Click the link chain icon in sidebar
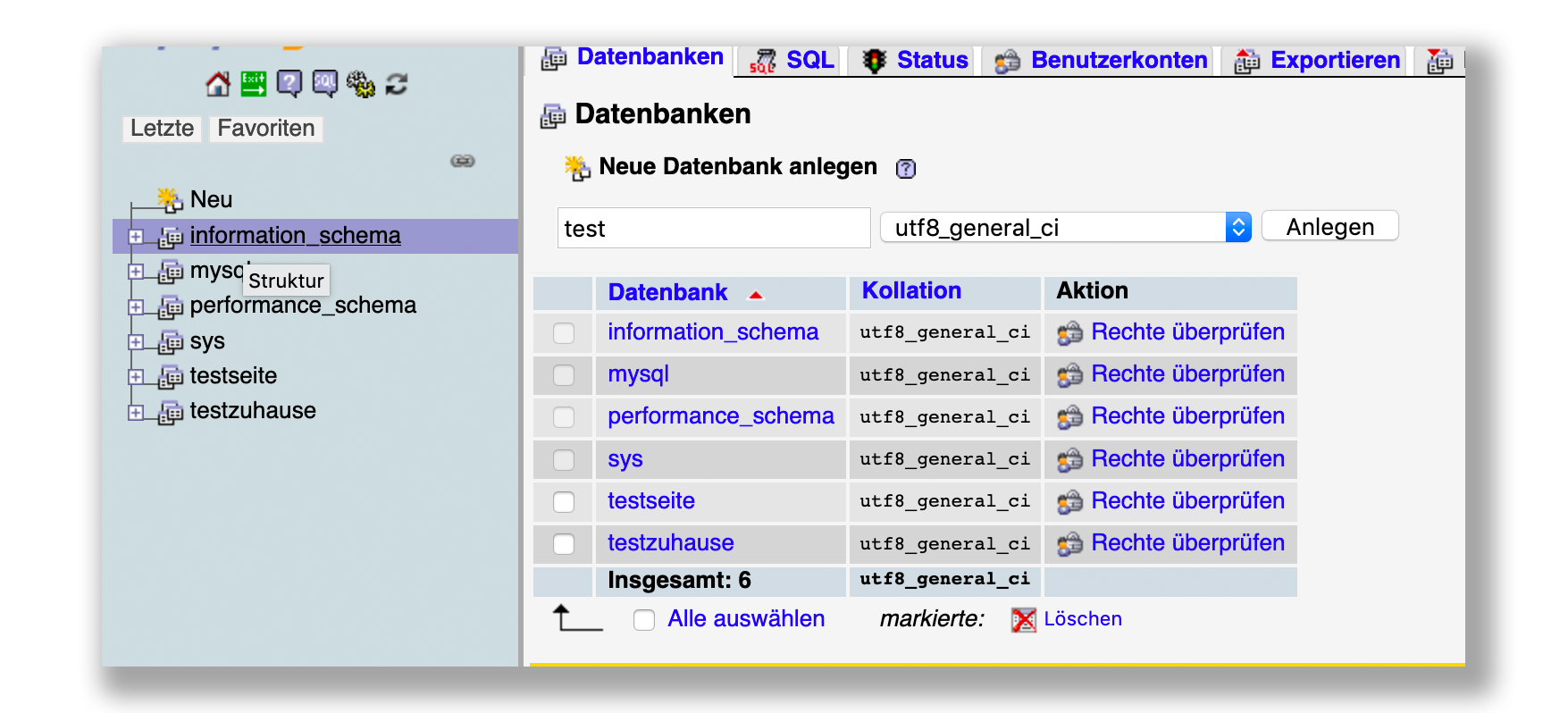Image resolution: width=1568 pixels, height=713 pixels. [x=463, y=161]
